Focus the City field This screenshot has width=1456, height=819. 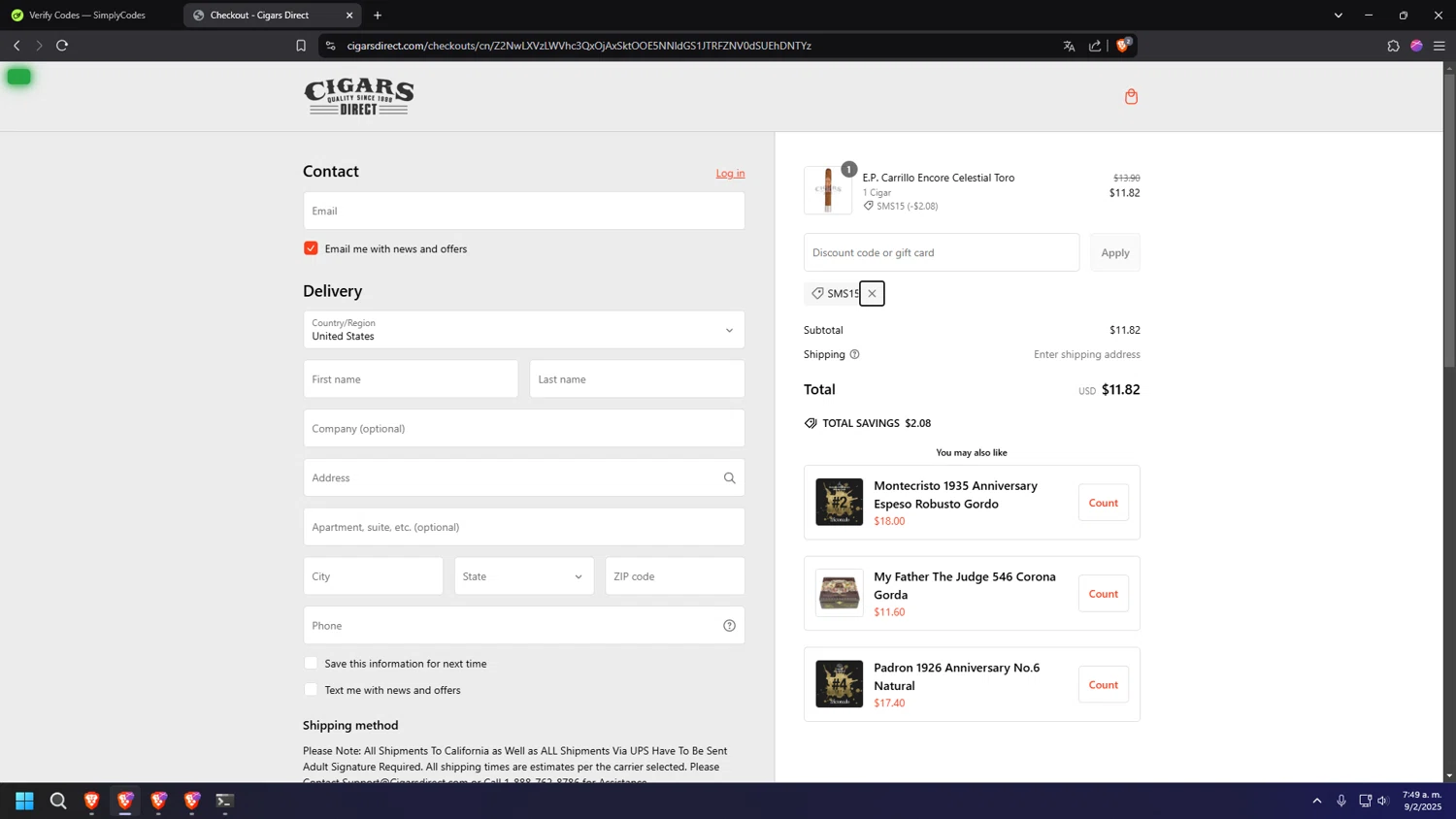pyautogui.click(x=373, y=576)
